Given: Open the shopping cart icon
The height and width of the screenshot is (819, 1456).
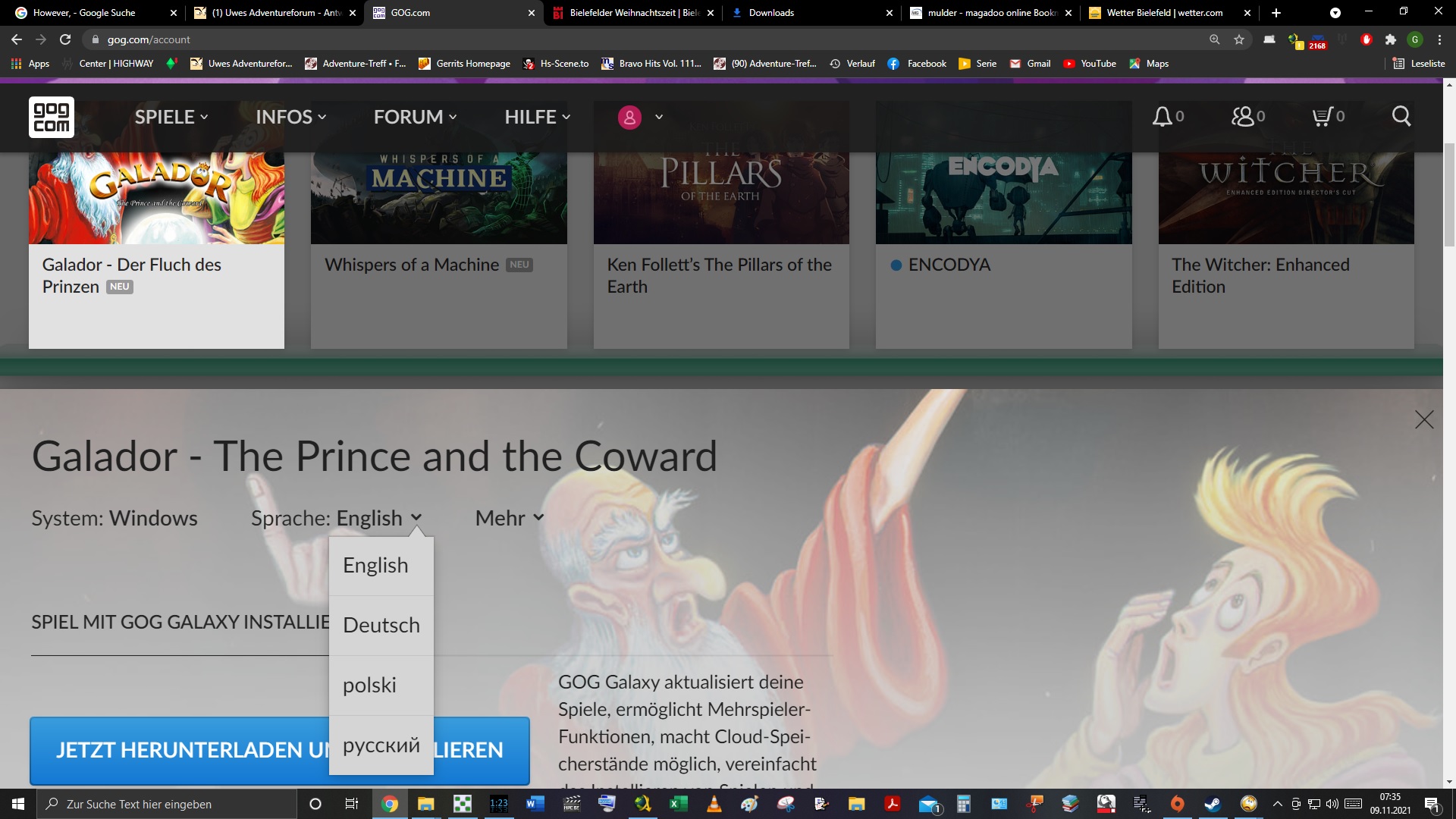Looking at the screenshot, I should (1322, 117).
